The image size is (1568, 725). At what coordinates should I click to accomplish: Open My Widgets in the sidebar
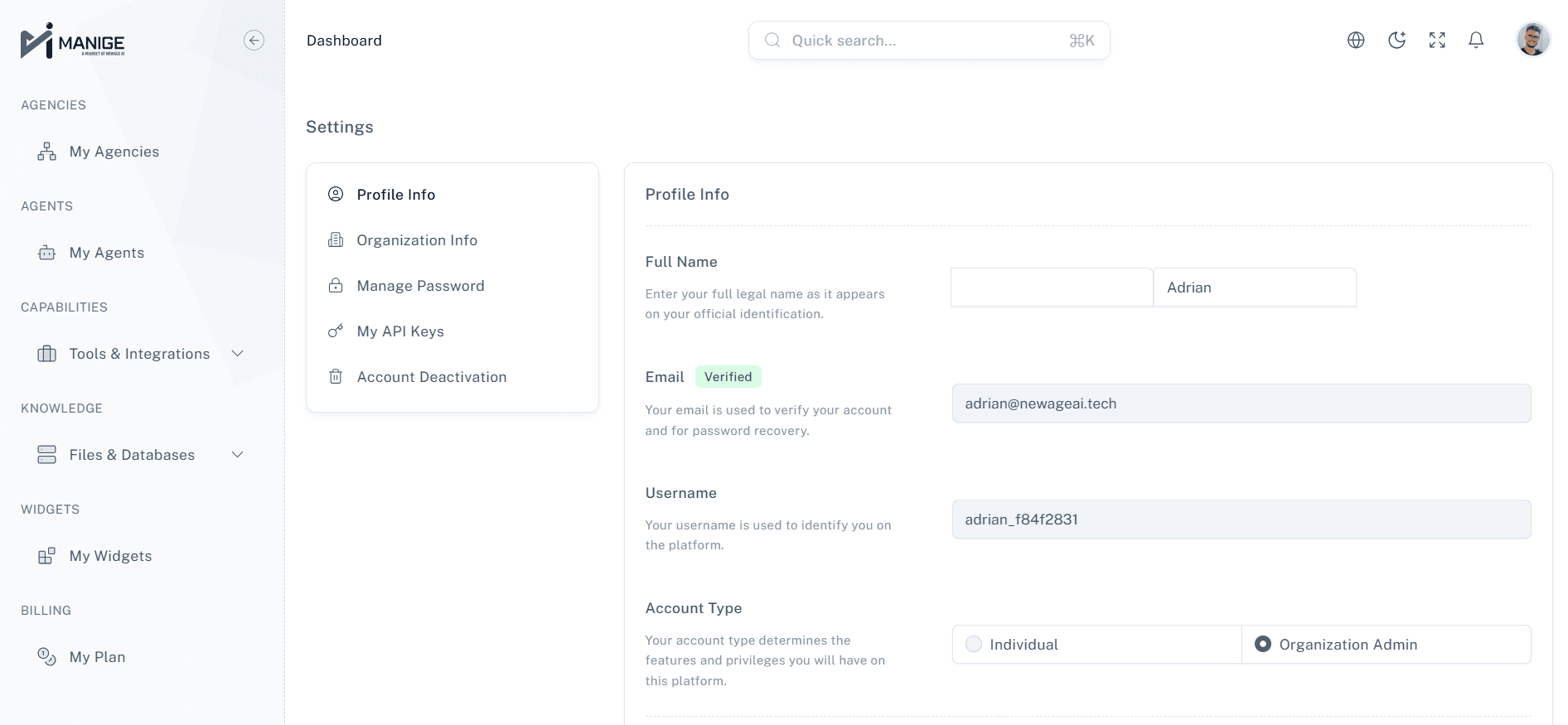pyautogui.click(x=110, y=556)
